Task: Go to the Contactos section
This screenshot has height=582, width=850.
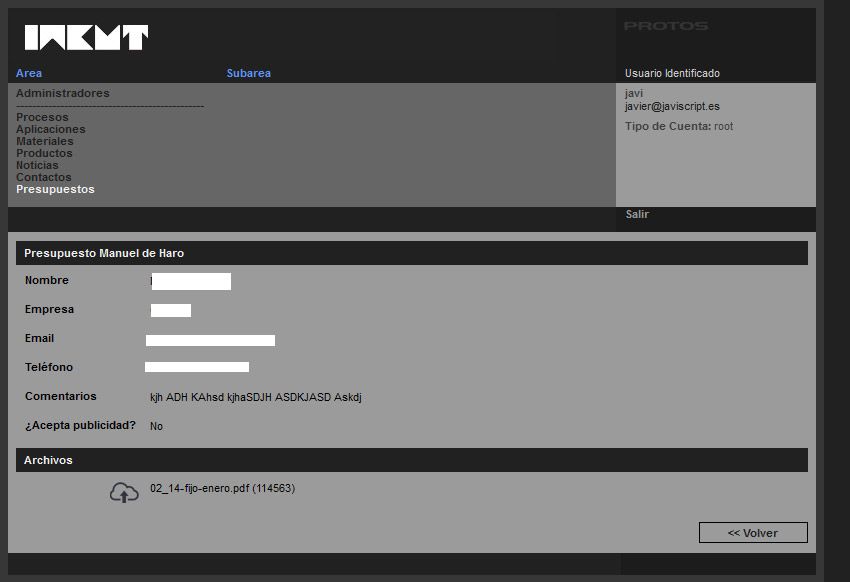Action: (x=43, y=177)
